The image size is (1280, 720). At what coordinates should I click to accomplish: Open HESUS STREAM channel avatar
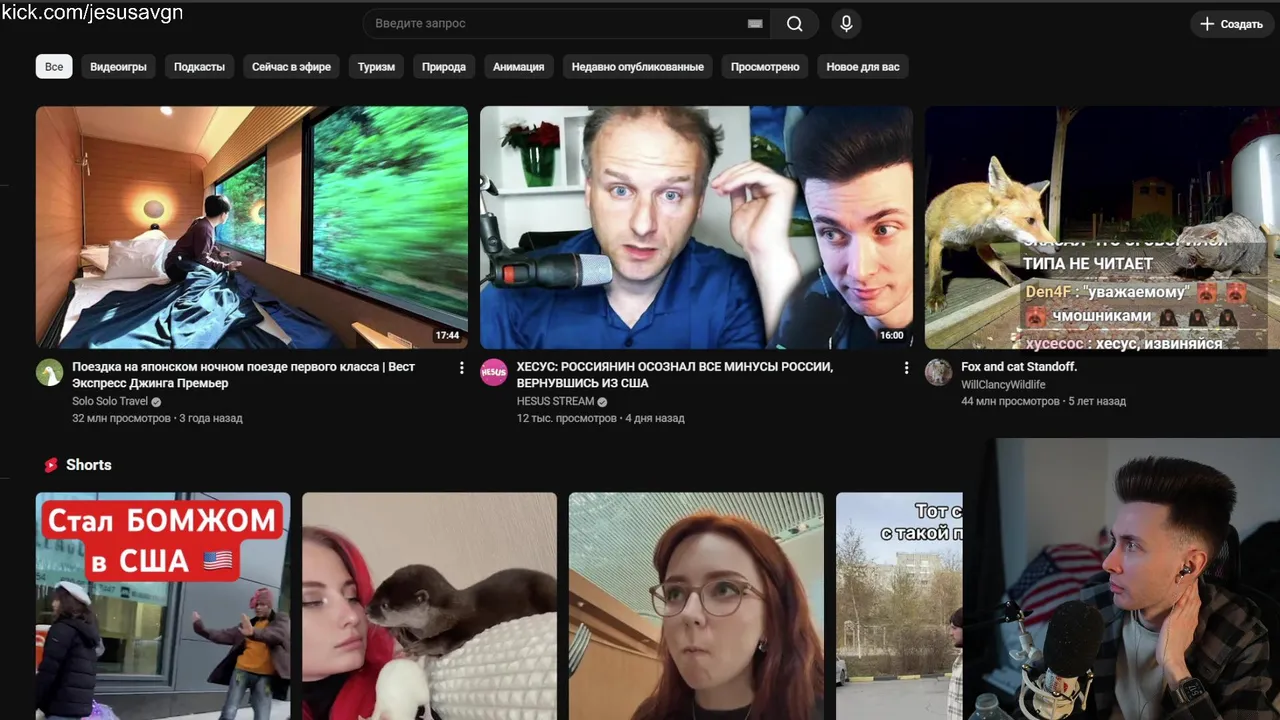(x=494, y=373)
